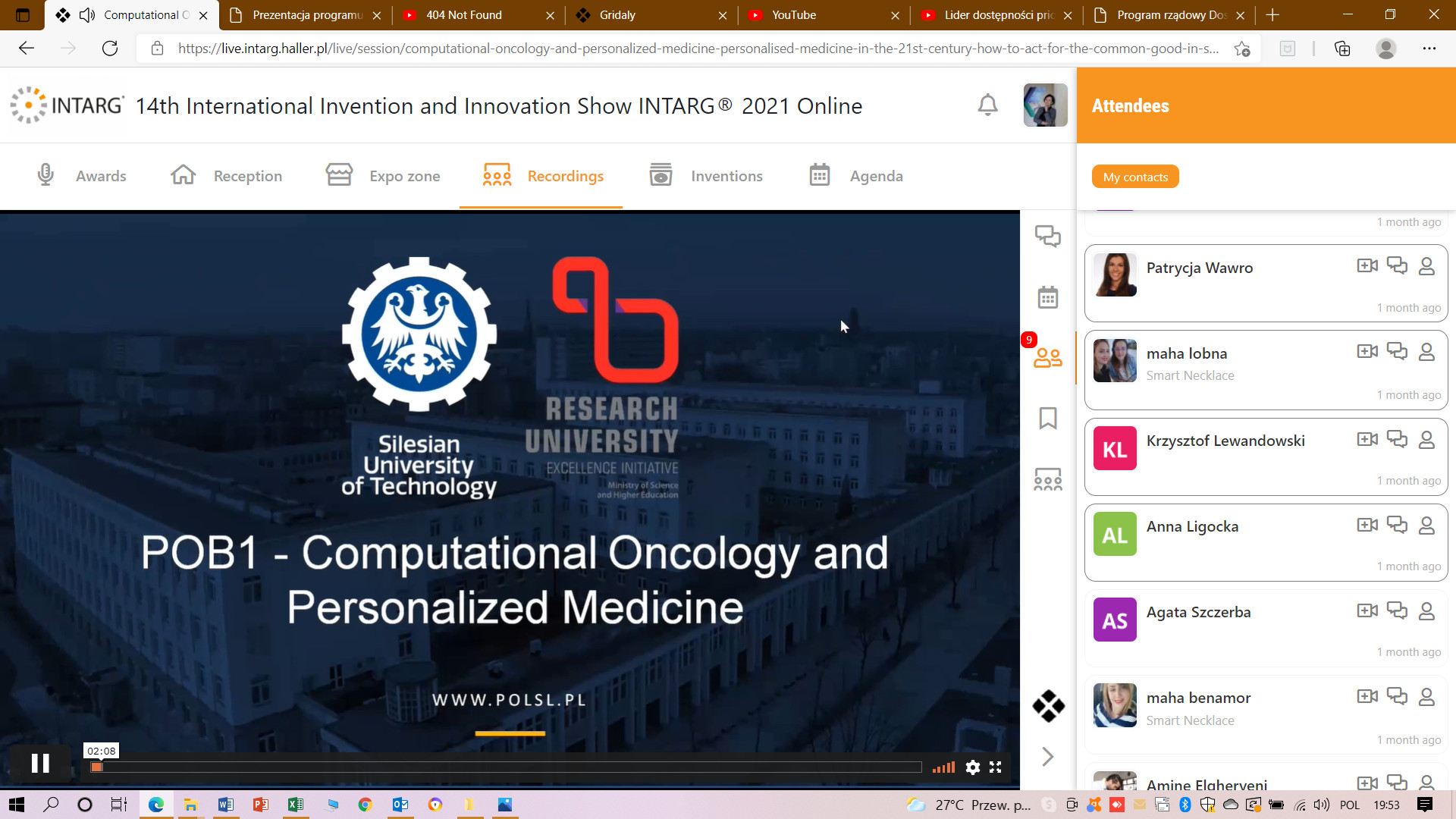Collapse the side panel with the chevron

pos(1048,756)
